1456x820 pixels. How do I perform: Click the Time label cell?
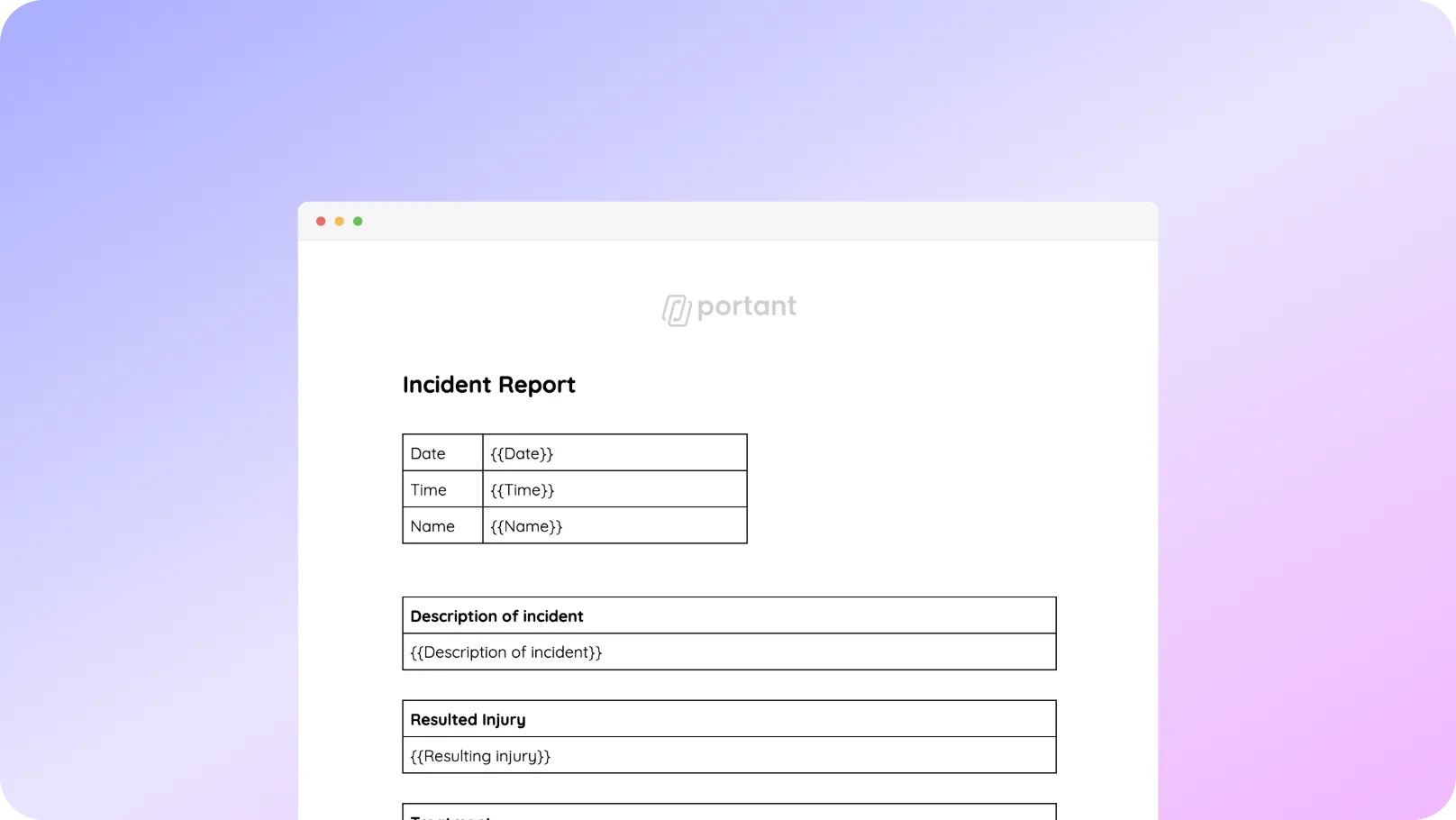(x=442, y=489)
